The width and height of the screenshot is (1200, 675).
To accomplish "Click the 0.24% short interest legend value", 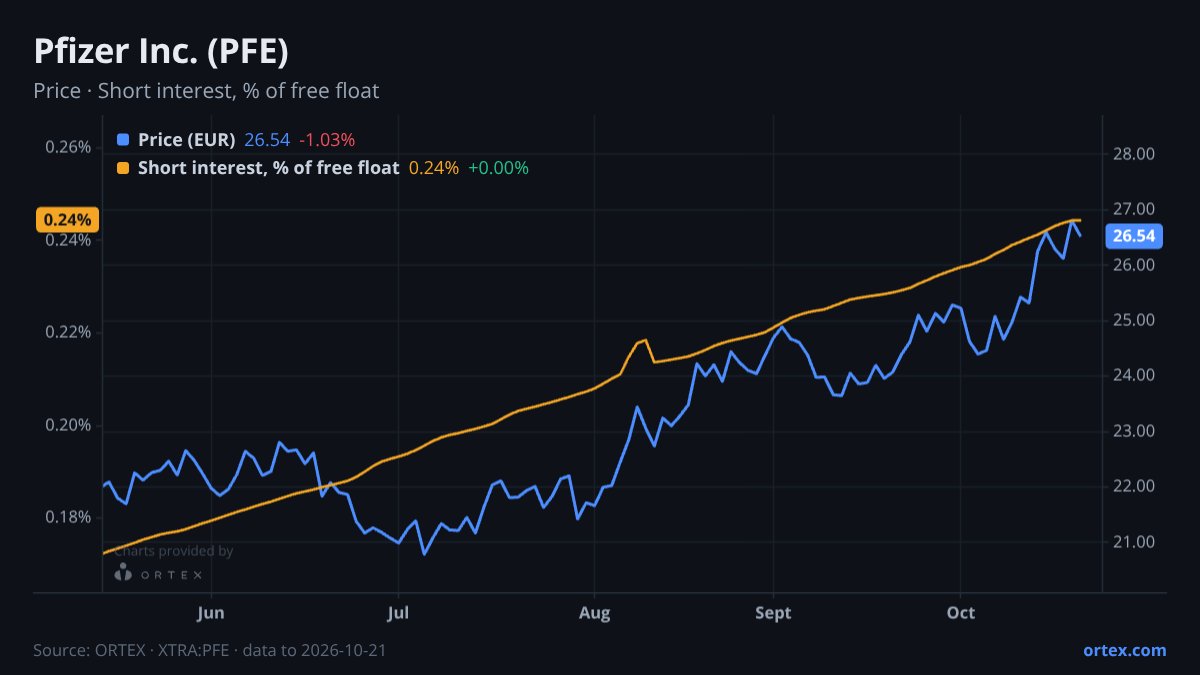I will point(434,168).
